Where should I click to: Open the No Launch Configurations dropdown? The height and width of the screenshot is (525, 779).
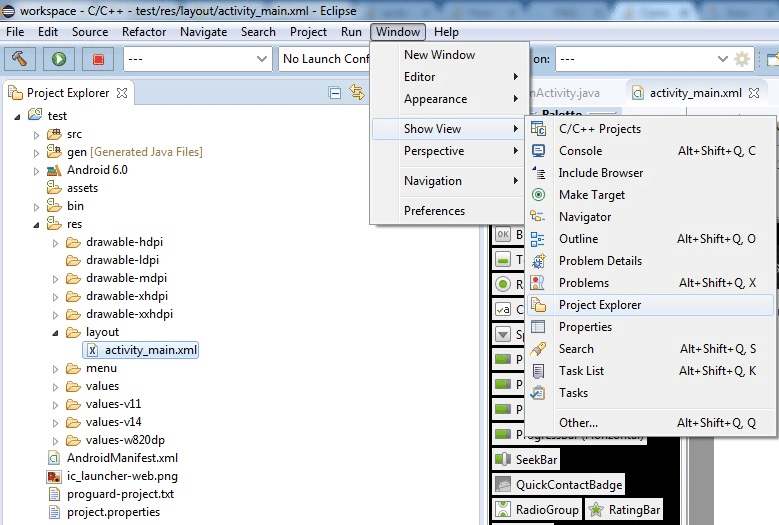pos(324,59)
